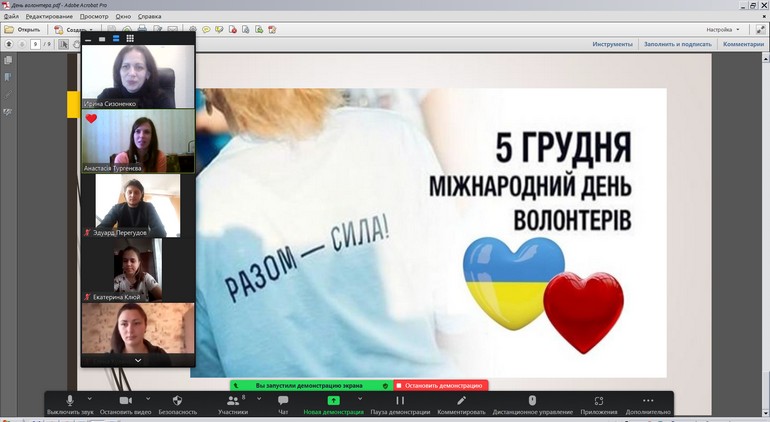Expand the share options arrow beside Новая демонстрация
770x422 pixels.
click(360, 398)
